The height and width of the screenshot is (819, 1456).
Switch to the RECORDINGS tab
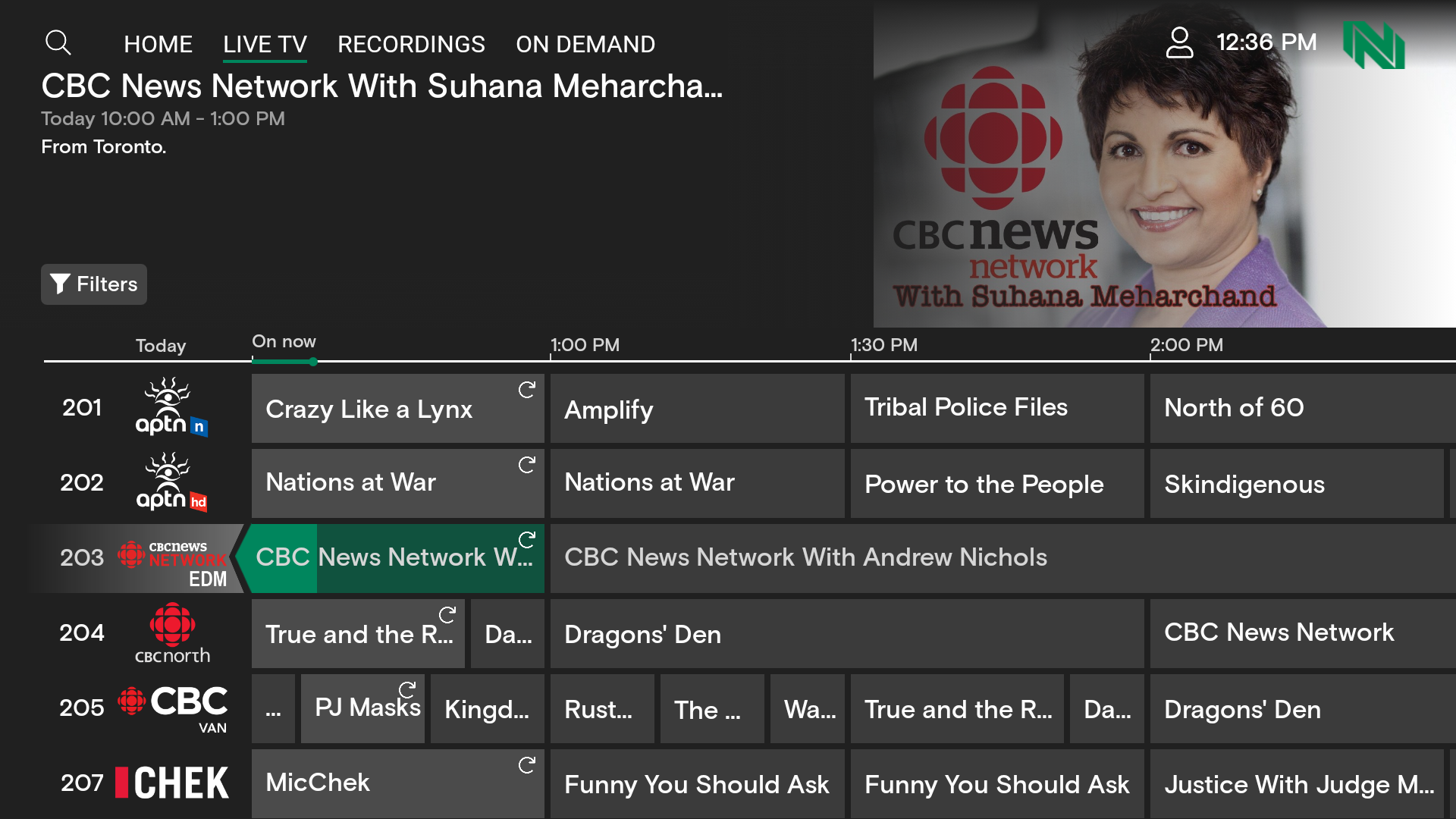pyautogui.click(x=412, y=44)
